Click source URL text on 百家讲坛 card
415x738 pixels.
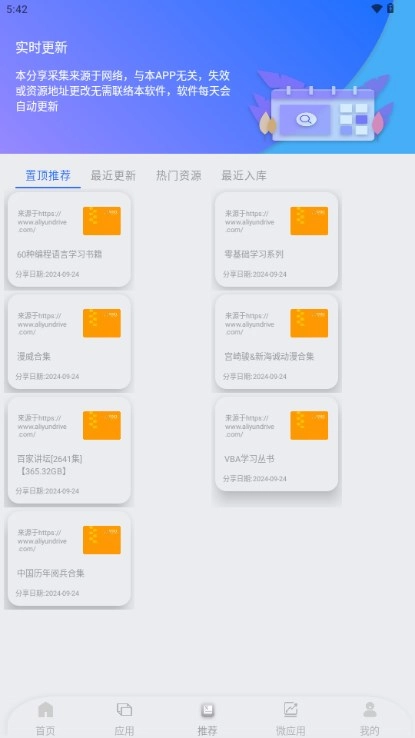click(x=42, y=426)
